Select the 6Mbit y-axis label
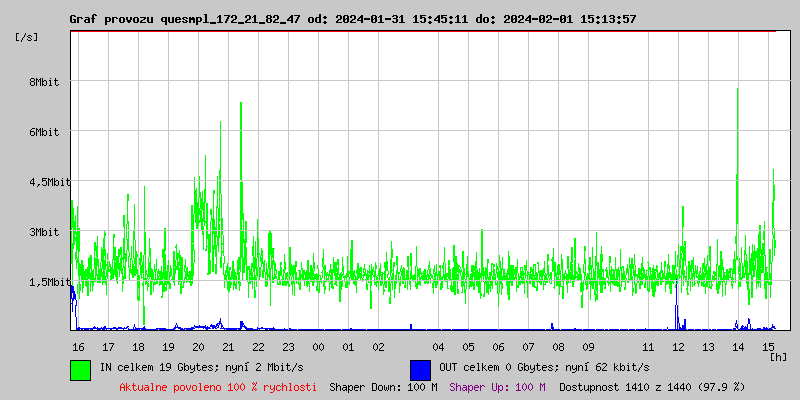Image resolution: width=800 pixels, height=400 pixels. pyautogui.click(x=44, y=132)
